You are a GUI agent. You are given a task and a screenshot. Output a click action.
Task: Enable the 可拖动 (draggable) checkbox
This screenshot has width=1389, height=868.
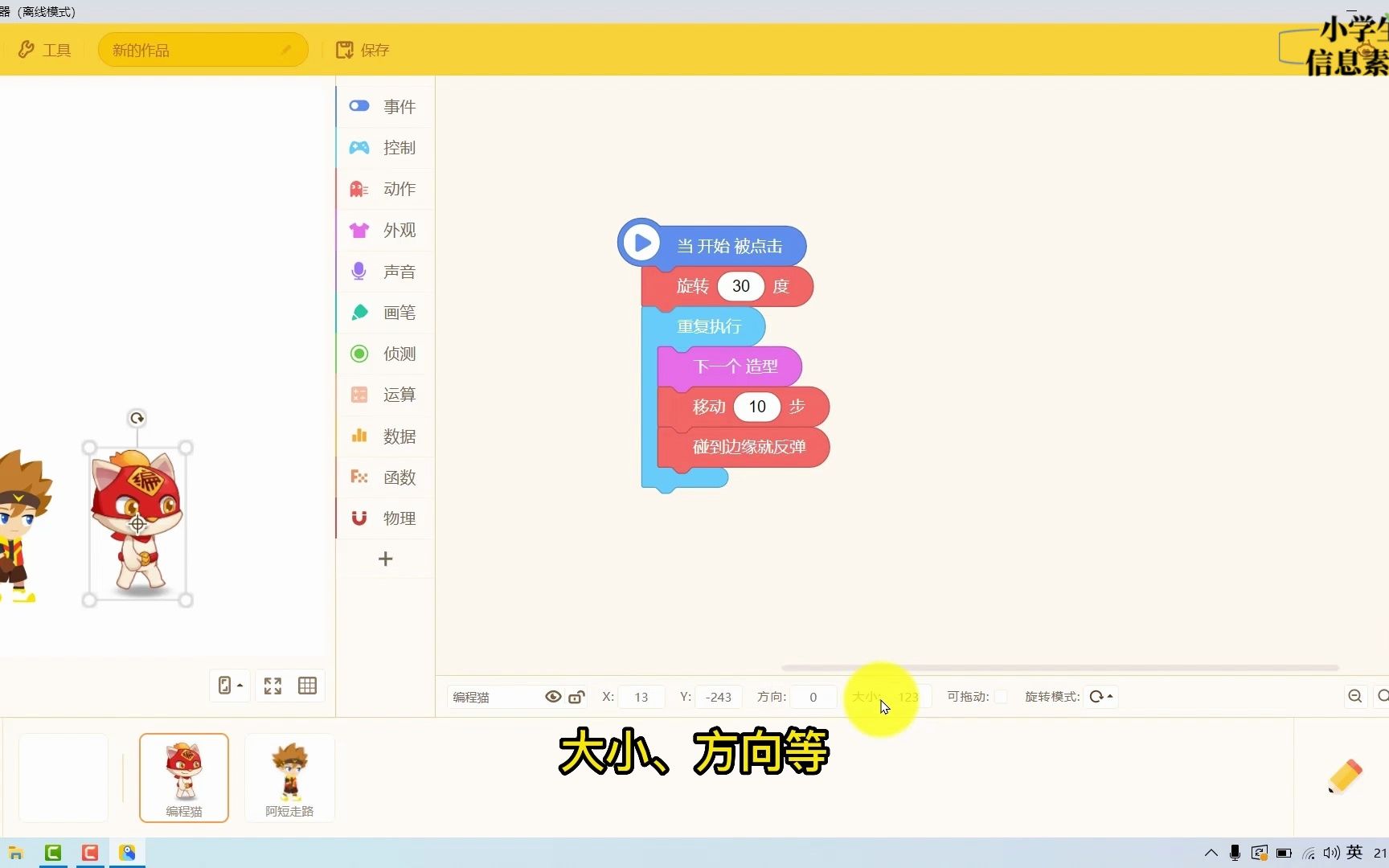[x=1001, y=697]
